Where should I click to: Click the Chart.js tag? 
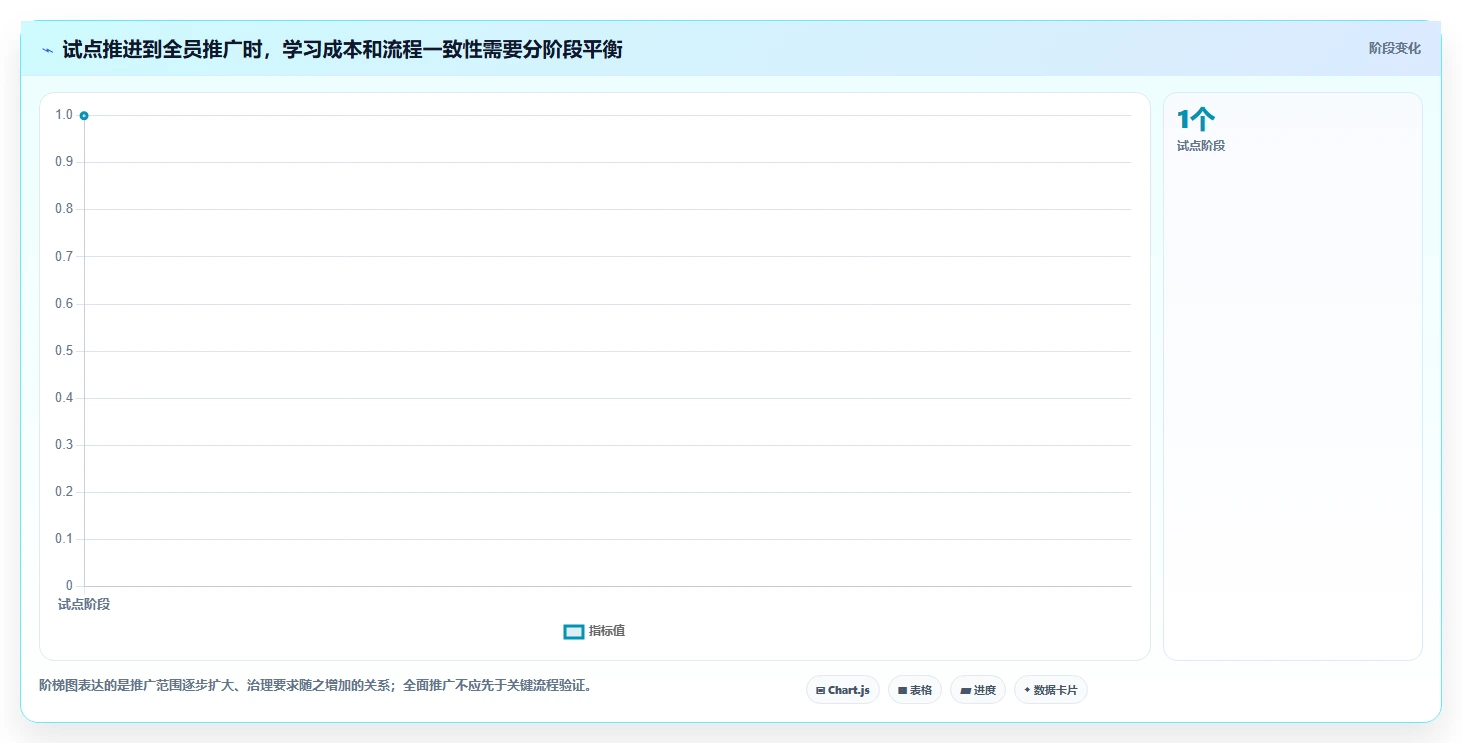coord(843,690)
